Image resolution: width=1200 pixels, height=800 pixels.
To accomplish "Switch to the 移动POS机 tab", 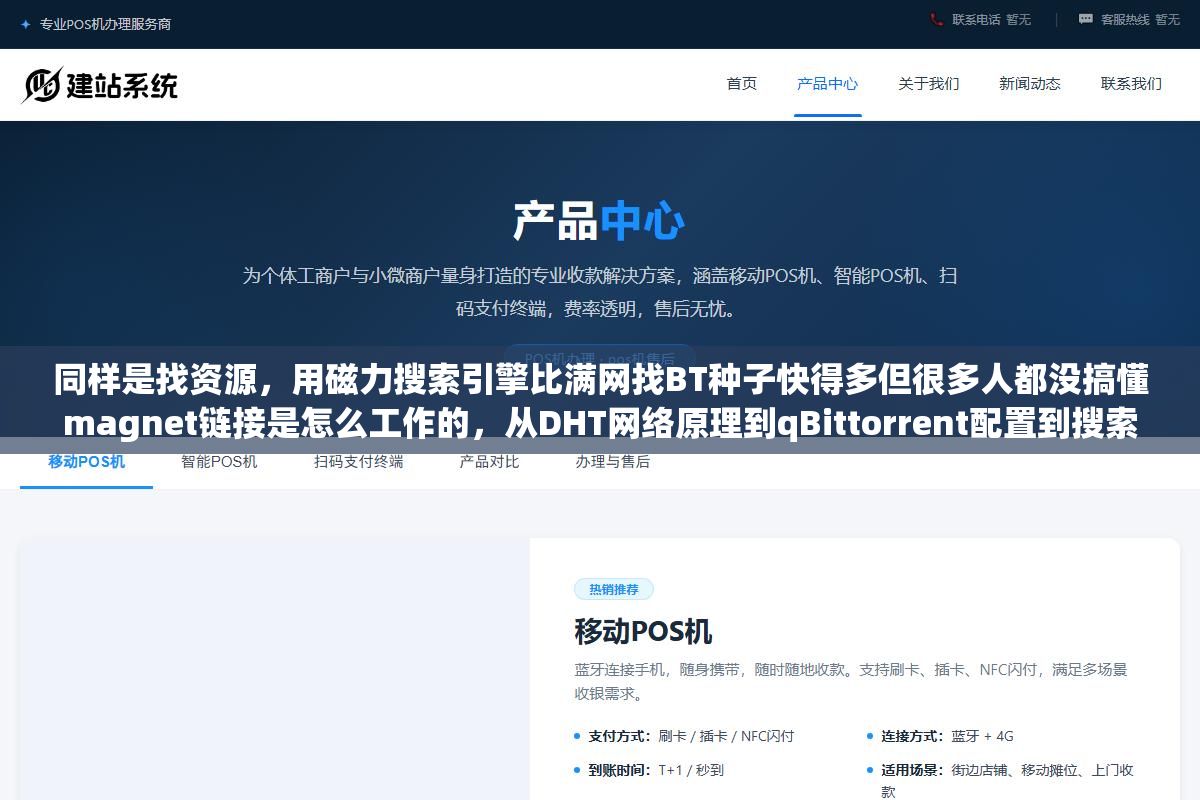I will tap(87, 462).
